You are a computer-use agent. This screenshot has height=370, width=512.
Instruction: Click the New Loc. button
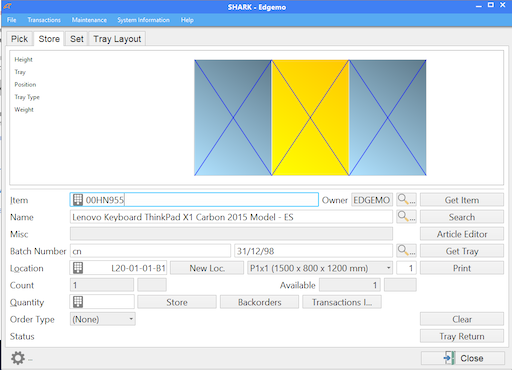pos(207,268)
